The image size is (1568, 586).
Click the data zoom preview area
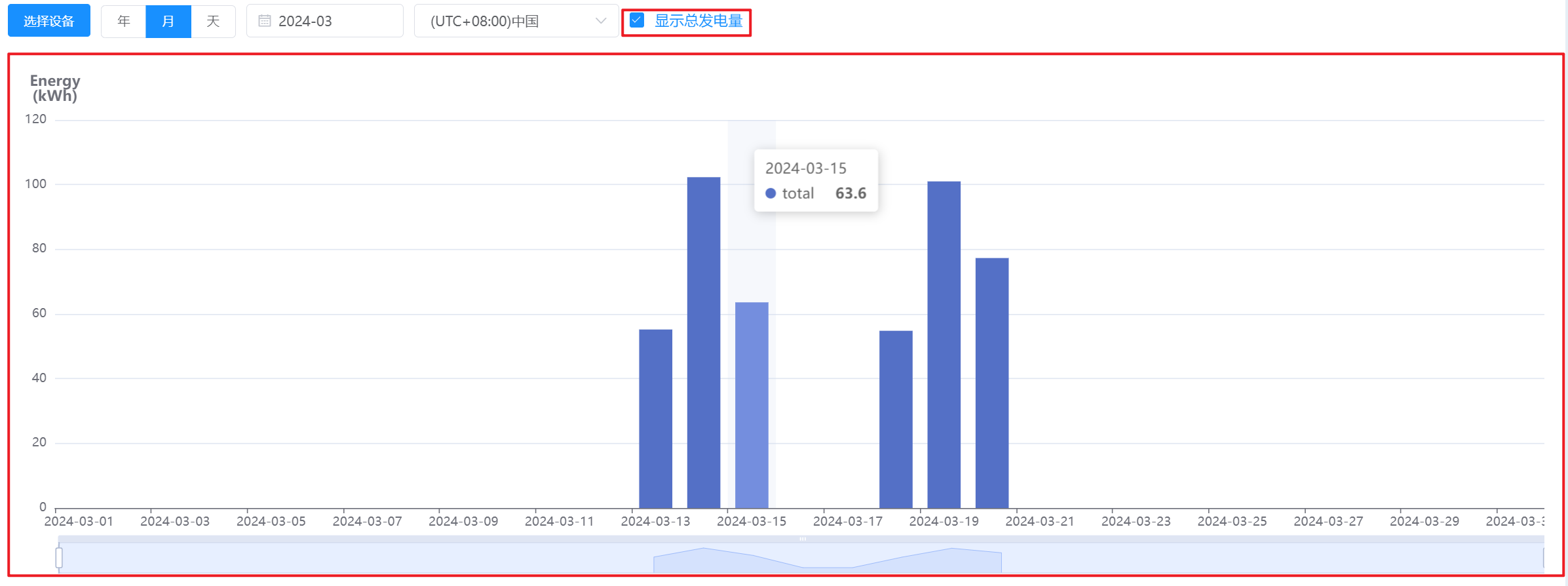[x=801, y=558]
